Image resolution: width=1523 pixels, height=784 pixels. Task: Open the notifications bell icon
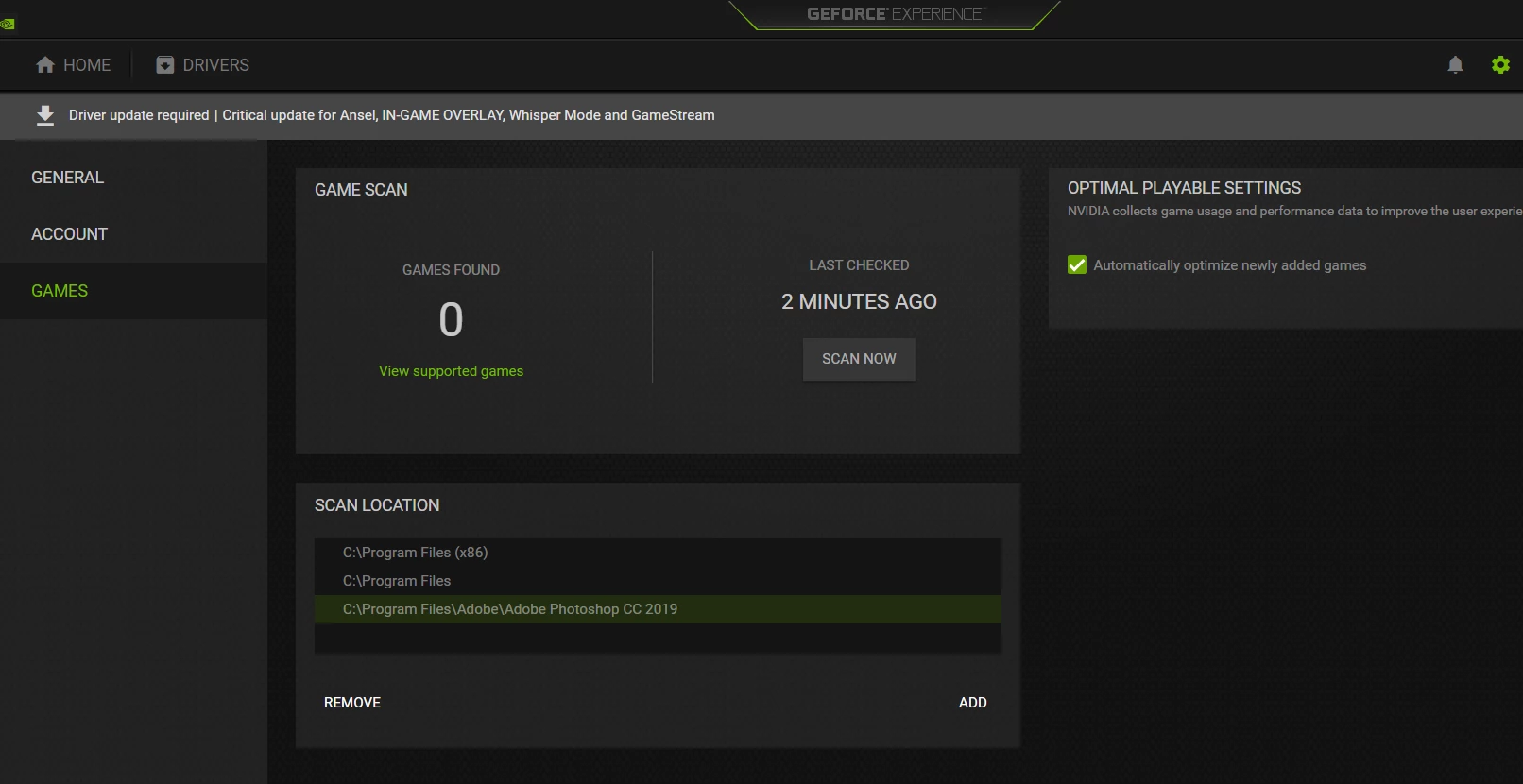(x=1455, y=64)
